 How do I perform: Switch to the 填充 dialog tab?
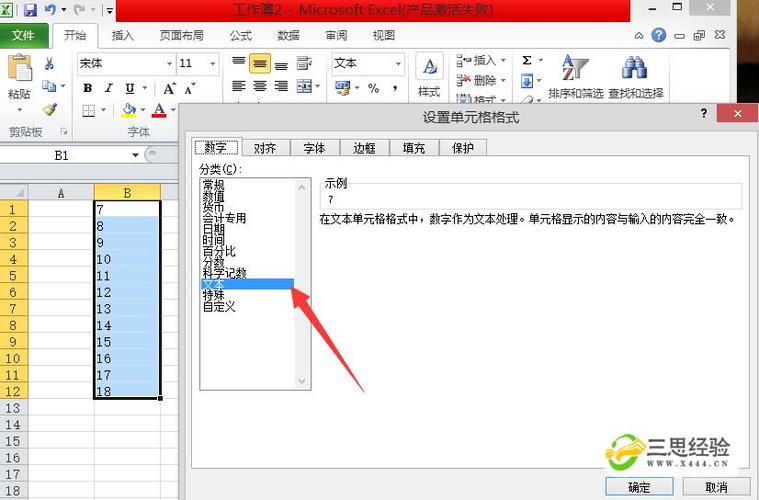pyautogui.click(x=413, y=148)
